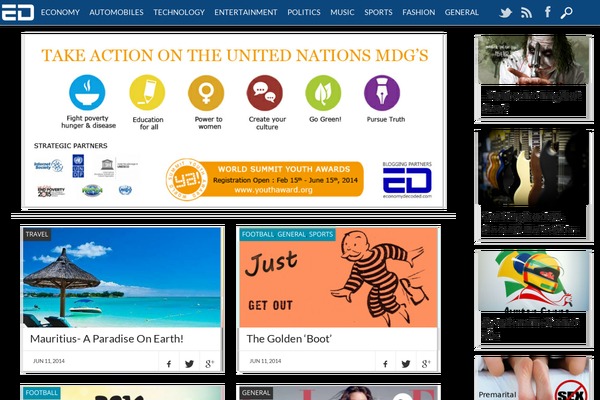Share Mauritius article on Twitter
The height and width of the screenshot is (400, 600).
coord(189,364)
